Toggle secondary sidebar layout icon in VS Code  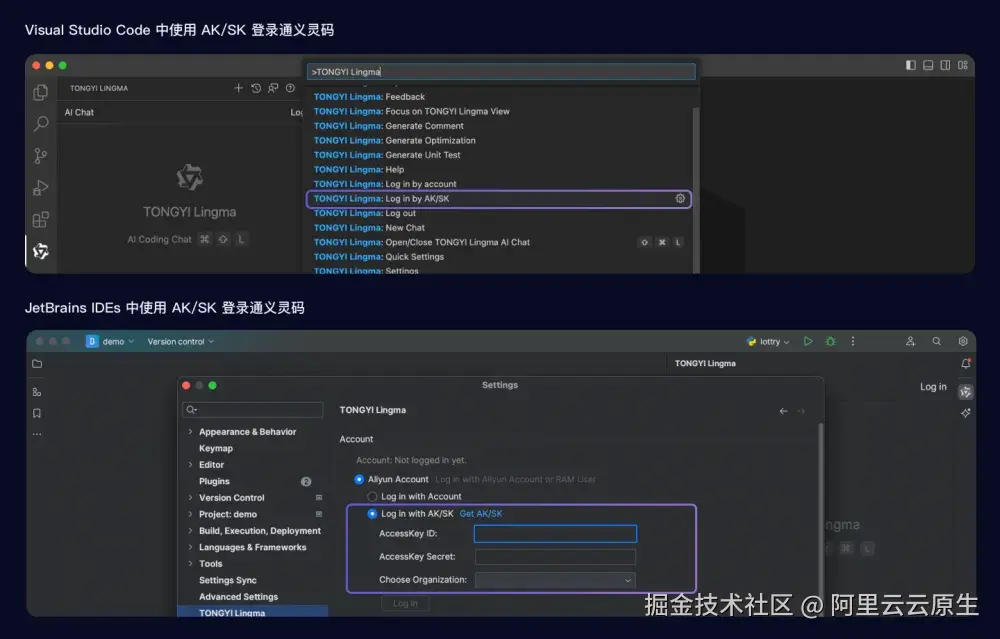pyautogui.click(x=945, y=65)
